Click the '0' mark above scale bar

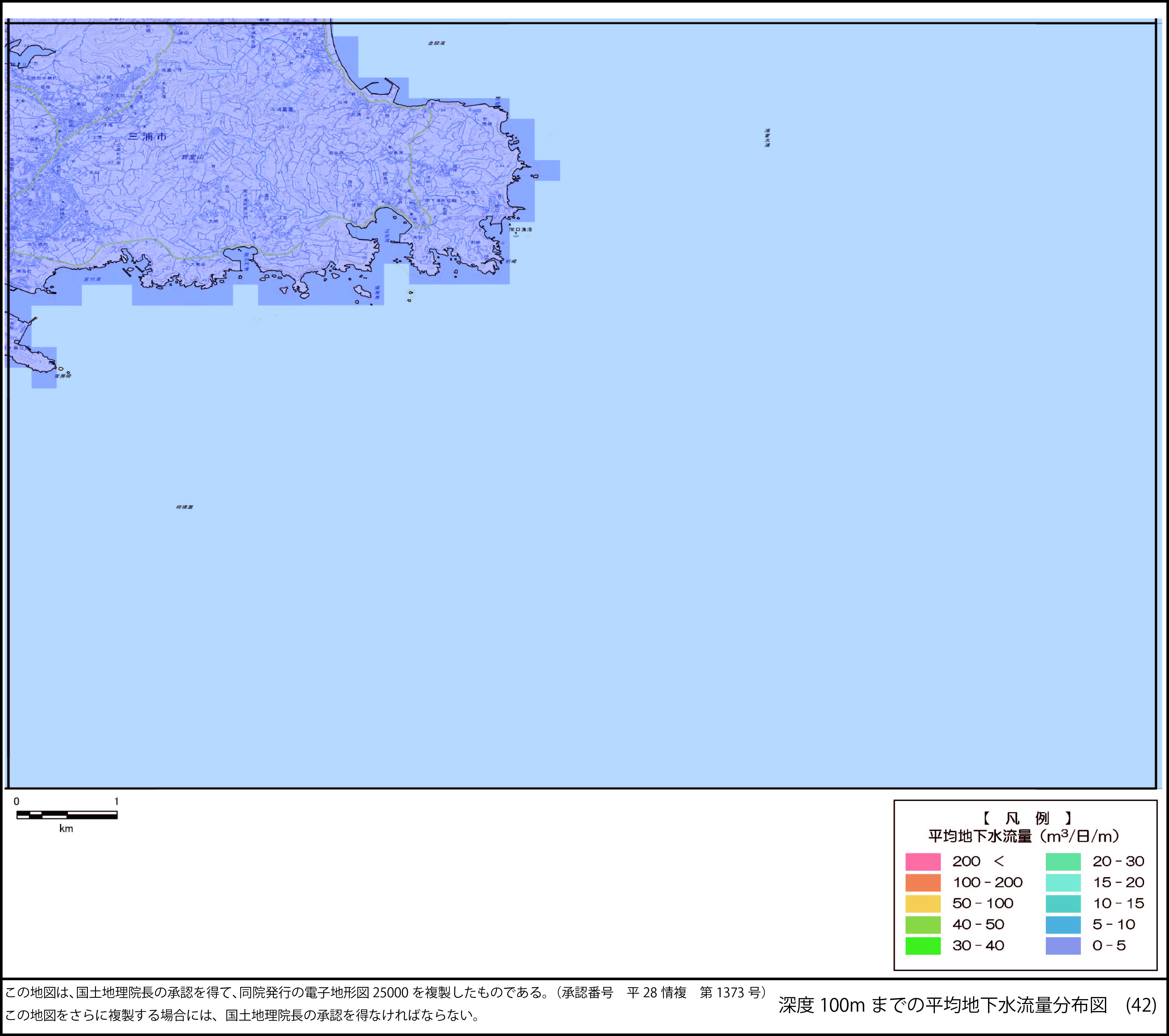(x=17, y=802)
